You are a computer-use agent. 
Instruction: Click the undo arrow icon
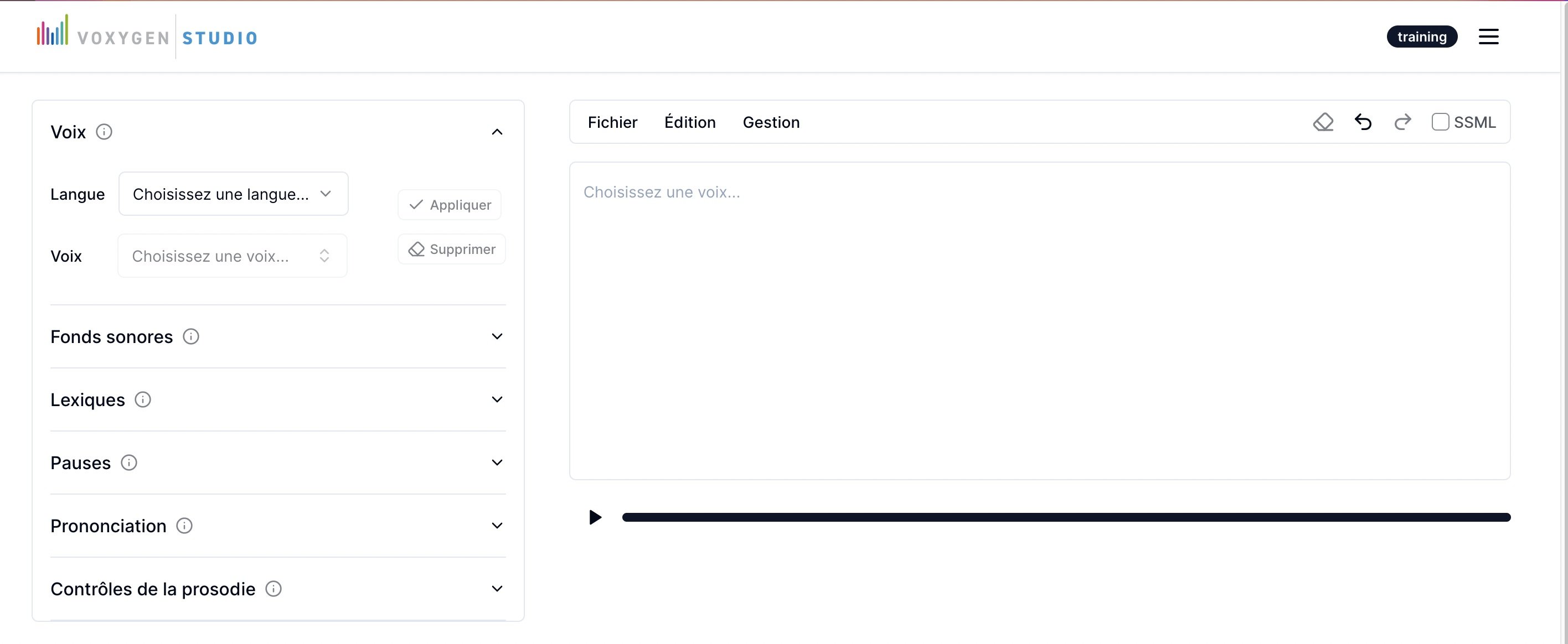(1363, 122)
